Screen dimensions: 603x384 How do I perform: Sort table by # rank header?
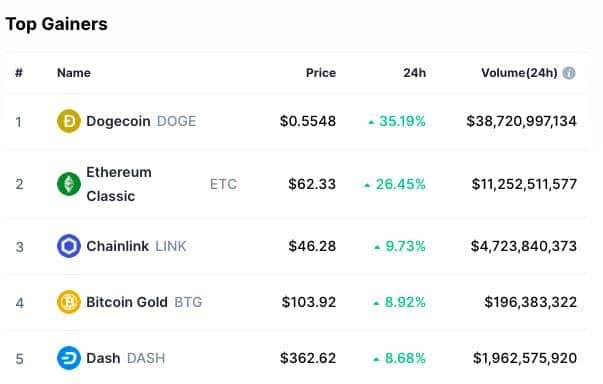point(19,73)
